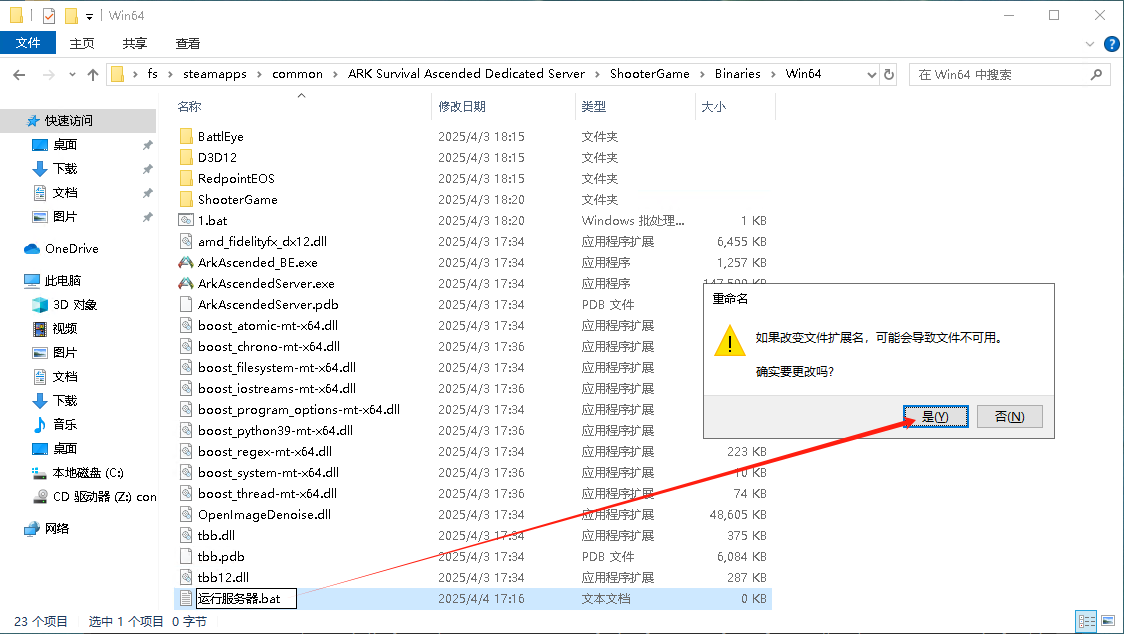1124x634 pixels.
Task: Select OneDrive in the navigation pane
Action: coord(72,249)
